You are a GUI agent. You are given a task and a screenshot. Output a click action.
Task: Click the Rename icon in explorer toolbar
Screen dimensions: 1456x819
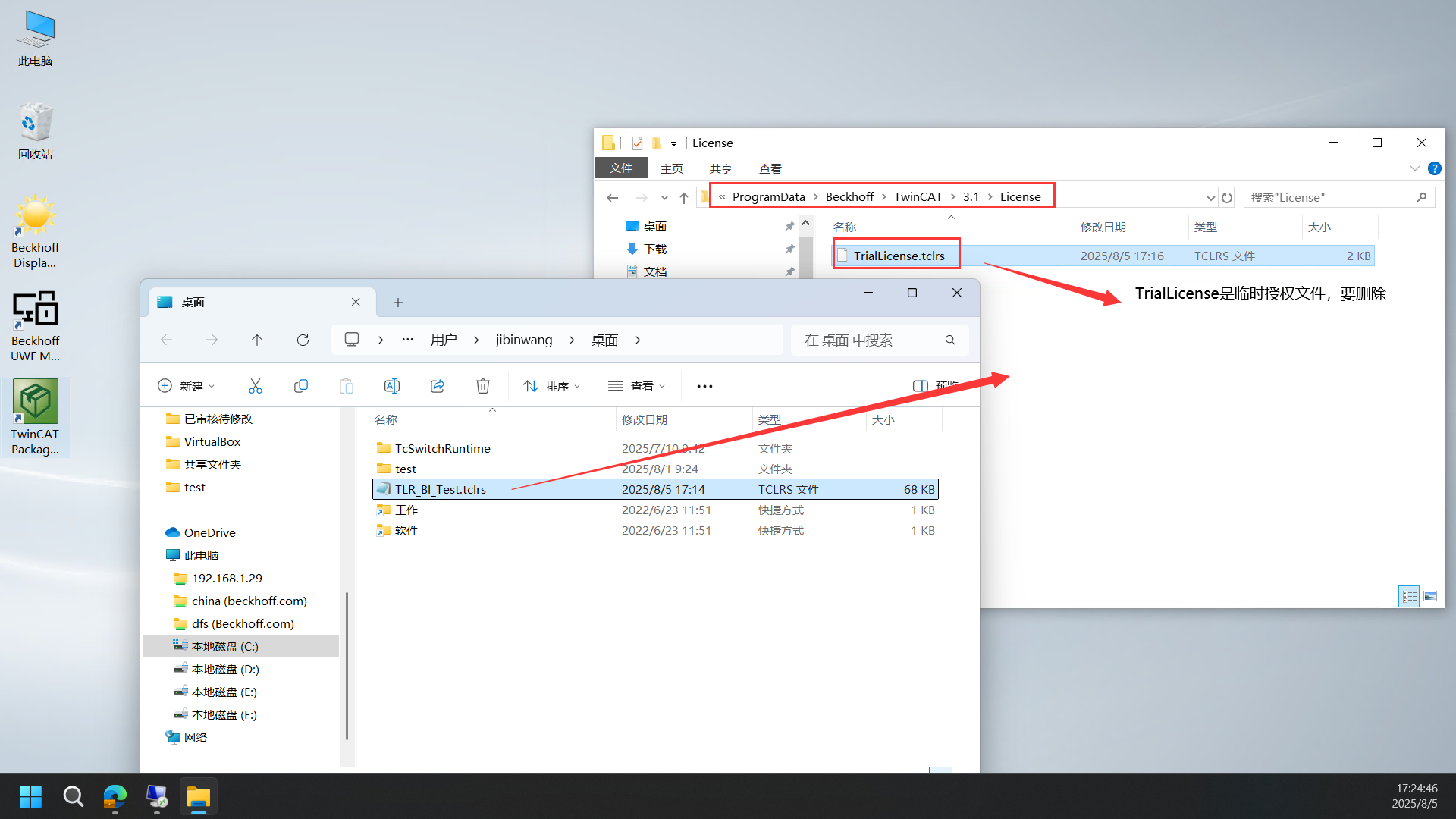coord(392,386)
